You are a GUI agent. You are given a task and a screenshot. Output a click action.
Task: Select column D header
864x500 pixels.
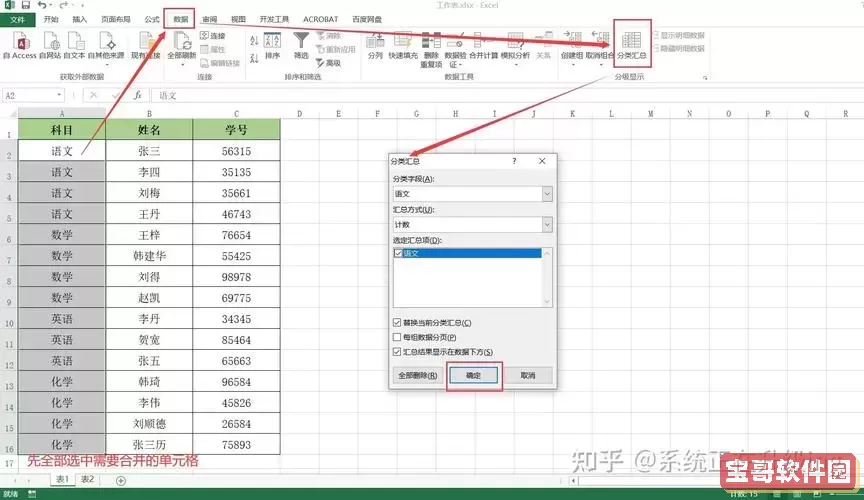coord(300,114)
